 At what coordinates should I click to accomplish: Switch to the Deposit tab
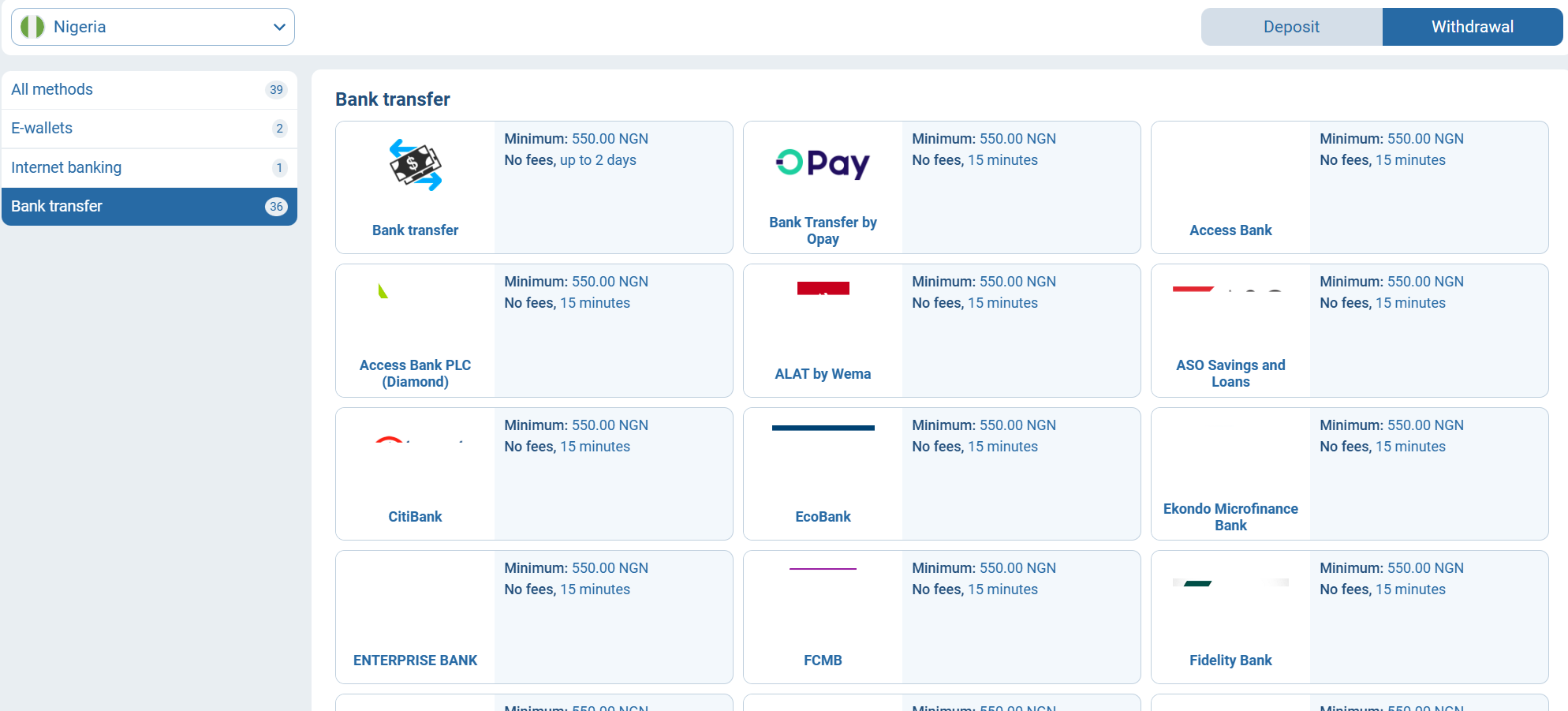tap(1291, 26)
